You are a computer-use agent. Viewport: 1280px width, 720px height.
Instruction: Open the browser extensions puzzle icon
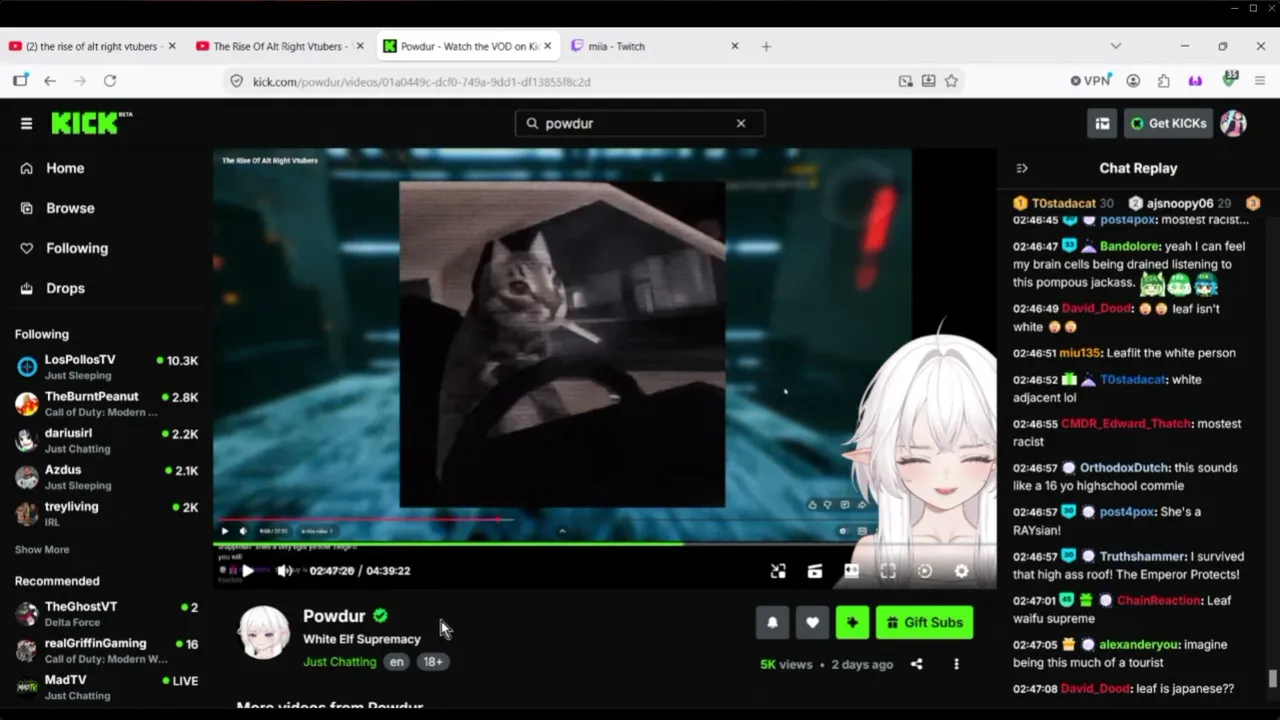pyautogui.click(x=1163, y=81)
